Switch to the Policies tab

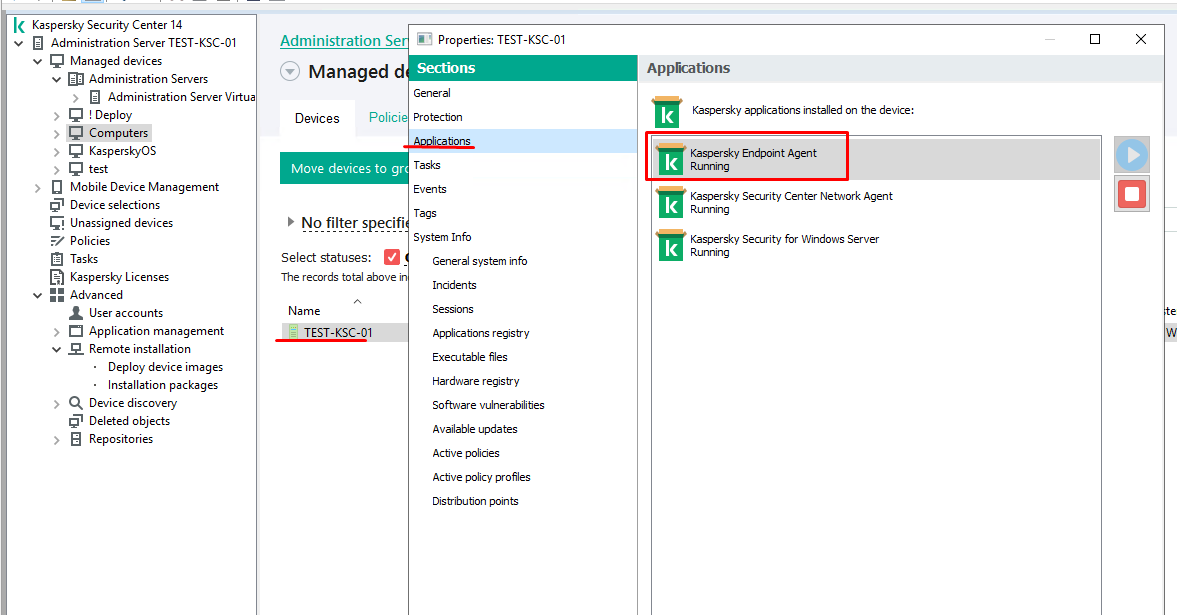[388, 118]
